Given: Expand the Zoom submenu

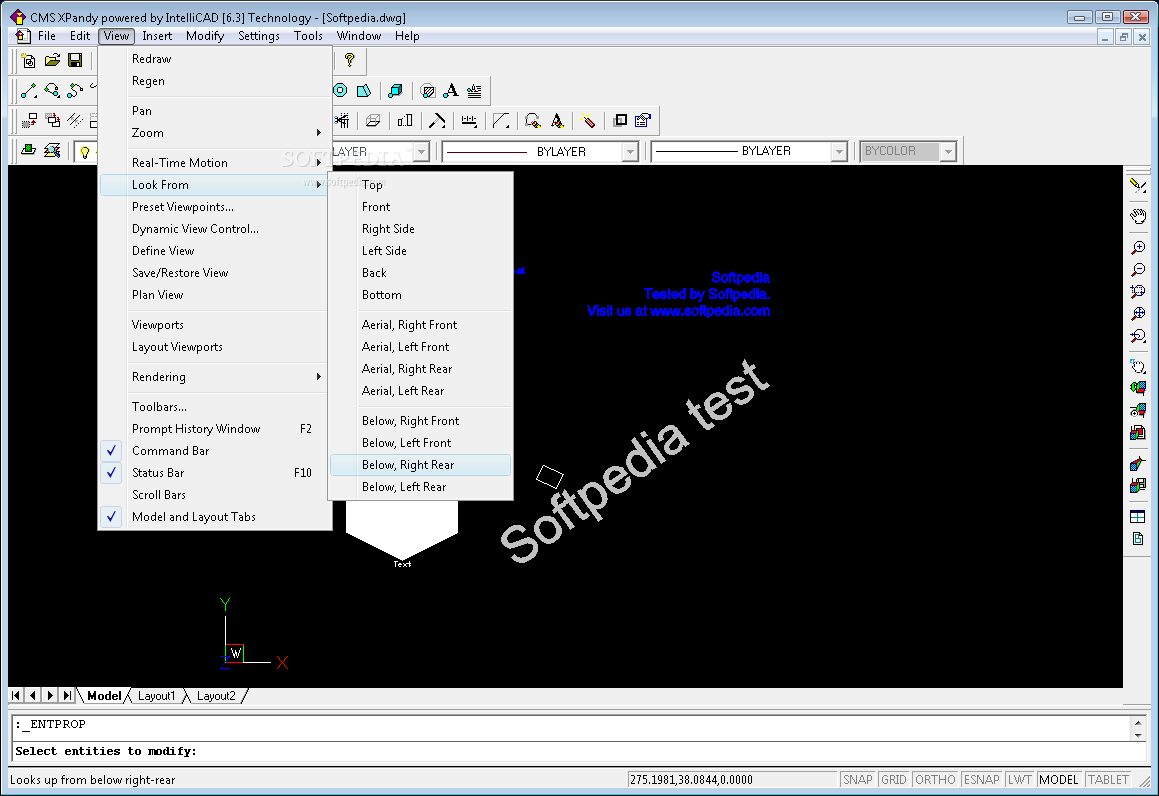Looking at the screenshot, I should 214,133.
